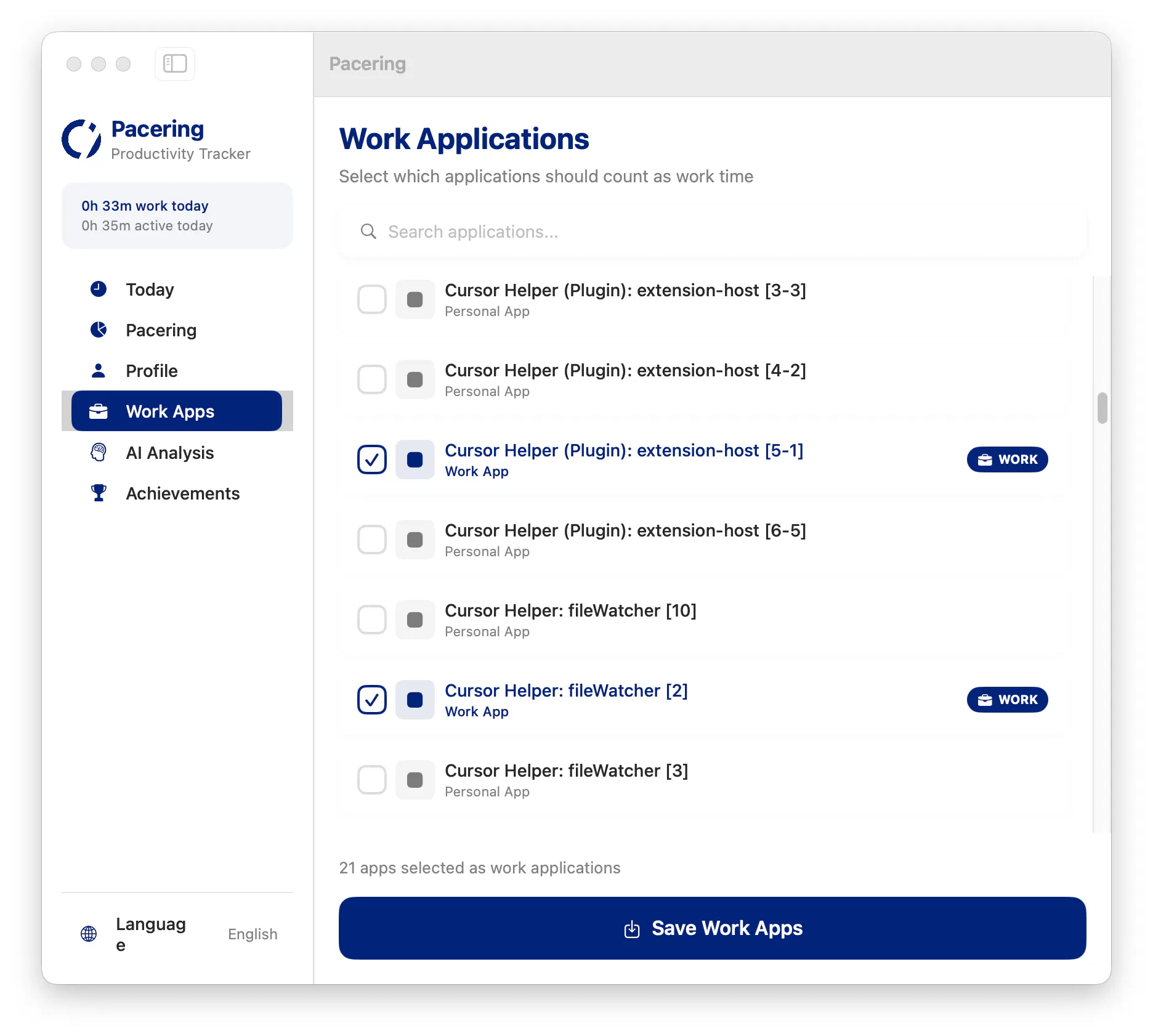Check the extension-host [4-2] checkbox
The image size is (1153, 1036).
point(372,379)
